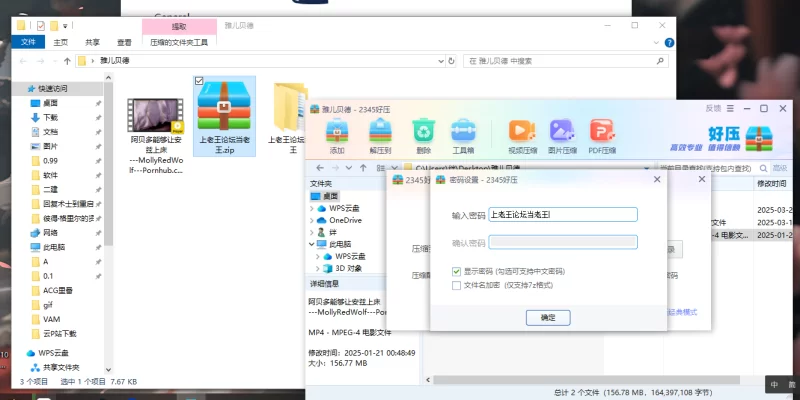
Task: Click the Explorer sidebar vertical scrollbar
Action: 108,163
